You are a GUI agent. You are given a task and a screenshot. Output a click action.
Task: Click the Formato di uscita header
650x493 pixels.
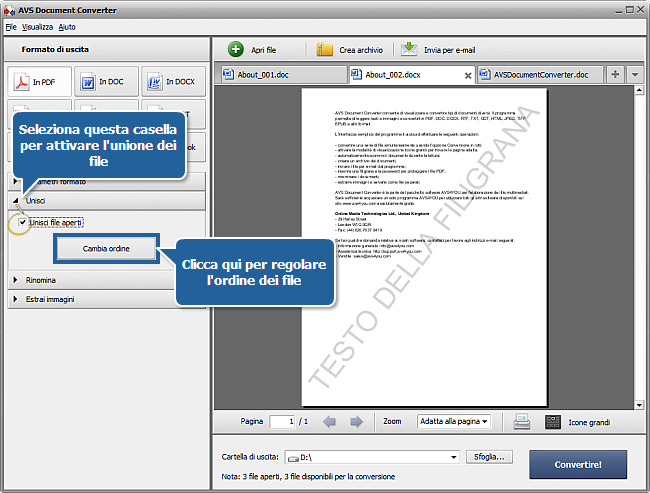click(55, 49)
